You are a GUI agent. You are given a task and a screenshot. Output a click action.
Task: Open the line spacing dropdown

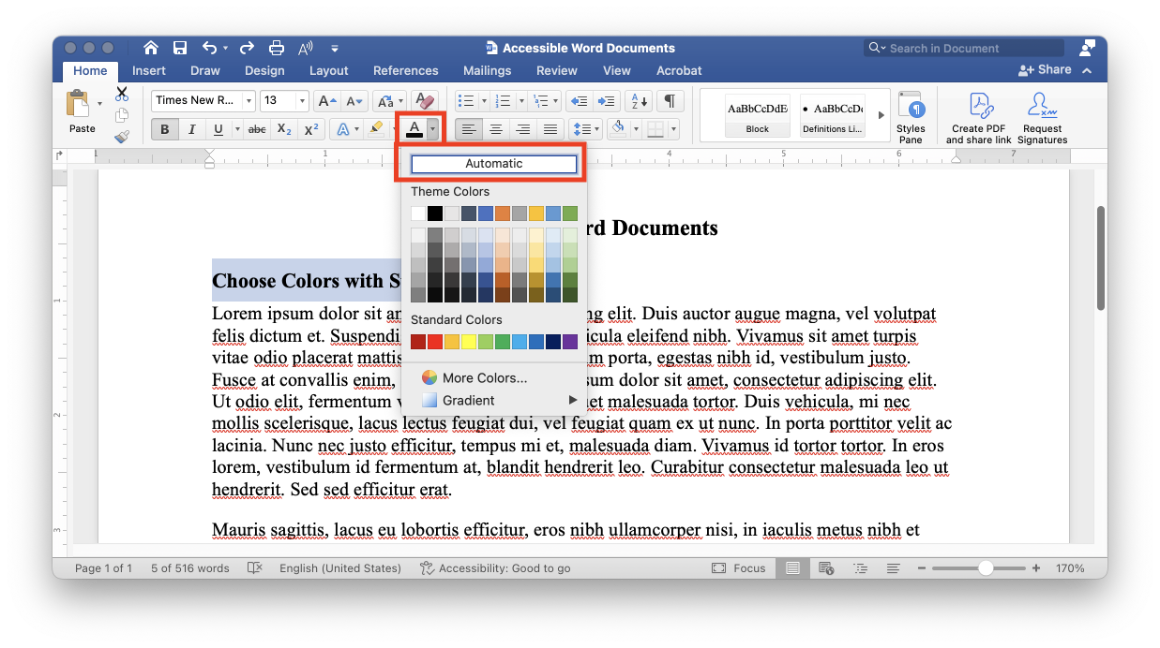pos(585,128)
